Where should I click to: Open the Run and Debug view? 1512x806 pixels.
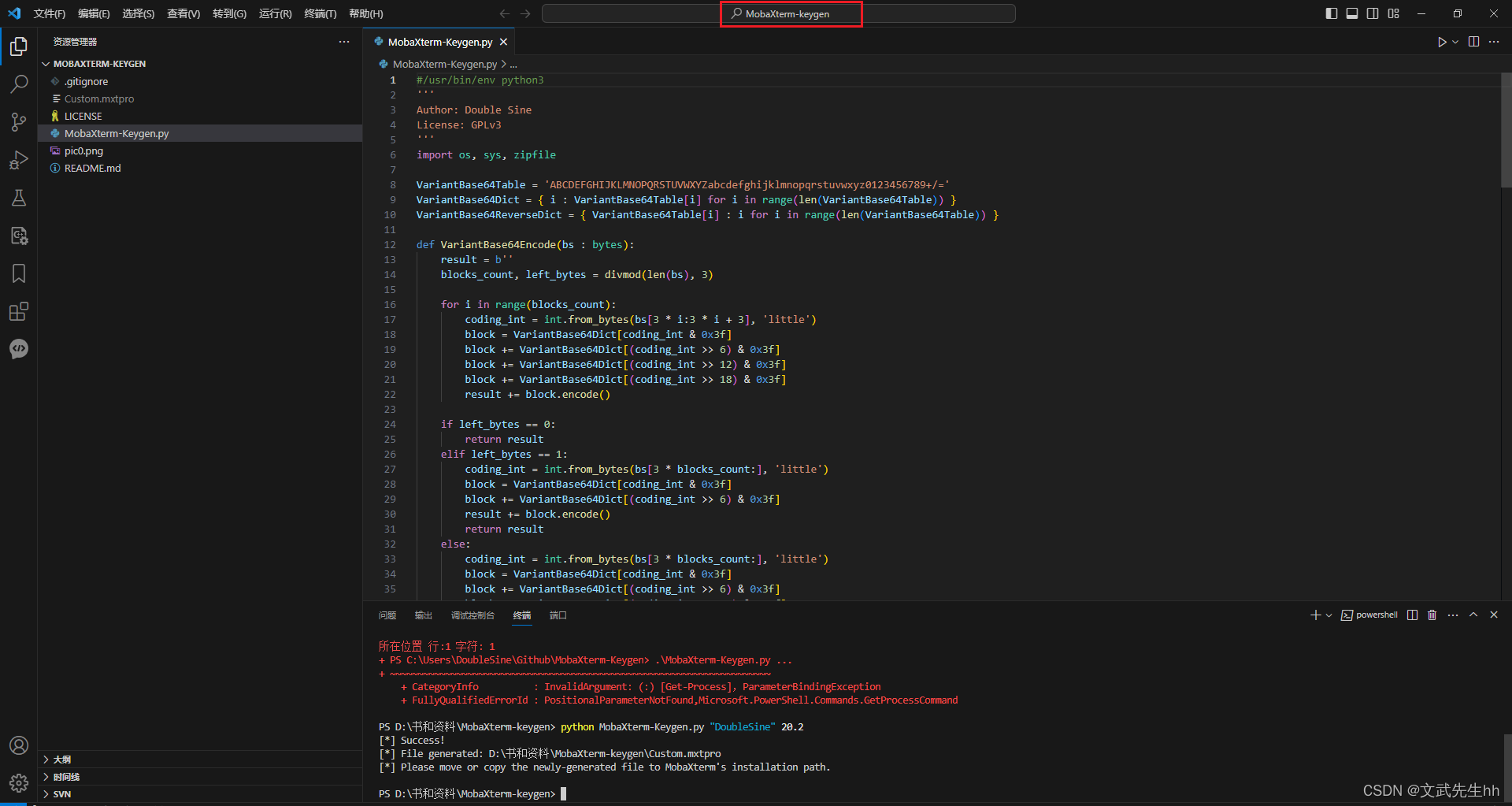[x=19, y=160]
